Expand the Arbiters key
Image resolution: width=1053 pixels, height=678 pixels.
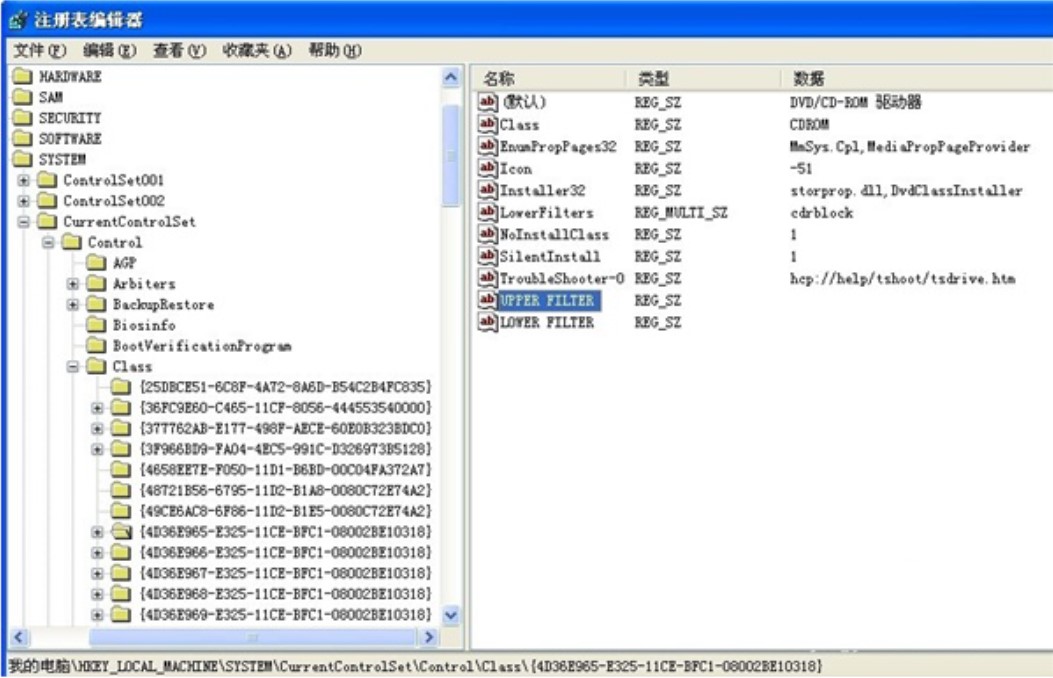pos(73,284)
